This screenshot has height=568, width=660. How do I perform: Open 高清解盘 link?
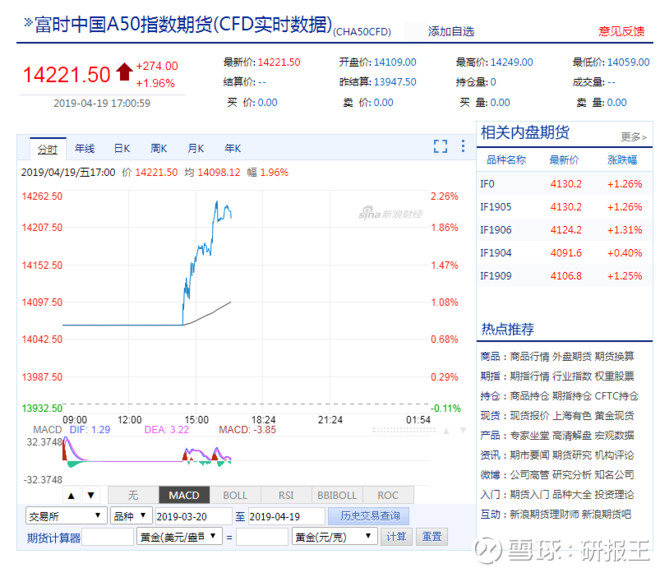[x=572, y=435]
